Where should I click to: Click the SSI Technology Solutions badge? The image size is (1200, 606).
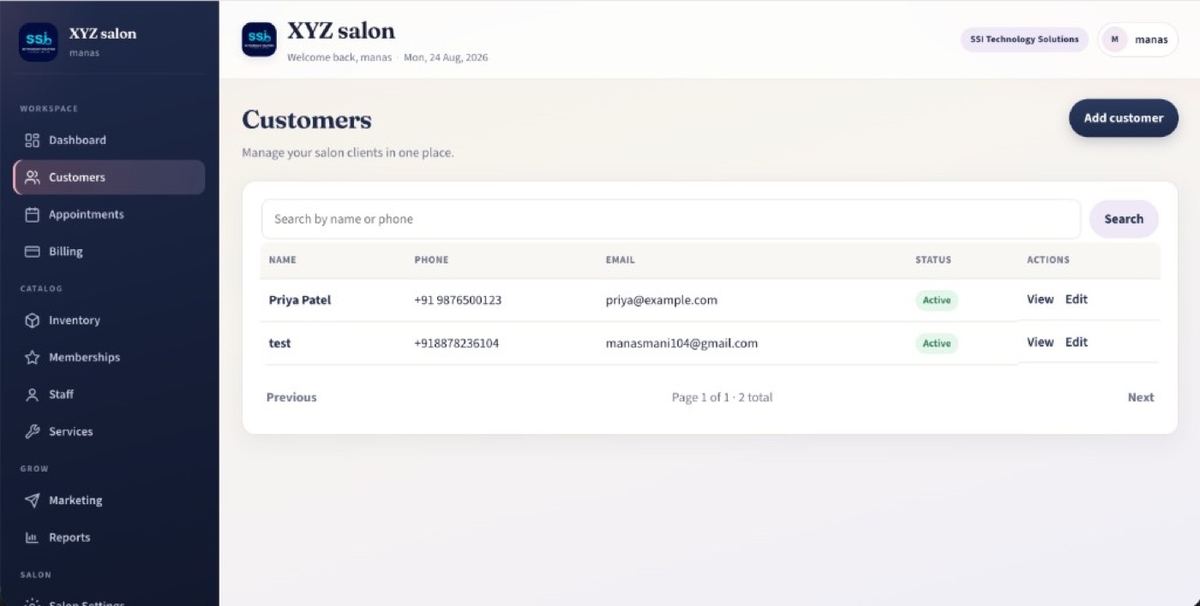click(x=1024, y=39)
